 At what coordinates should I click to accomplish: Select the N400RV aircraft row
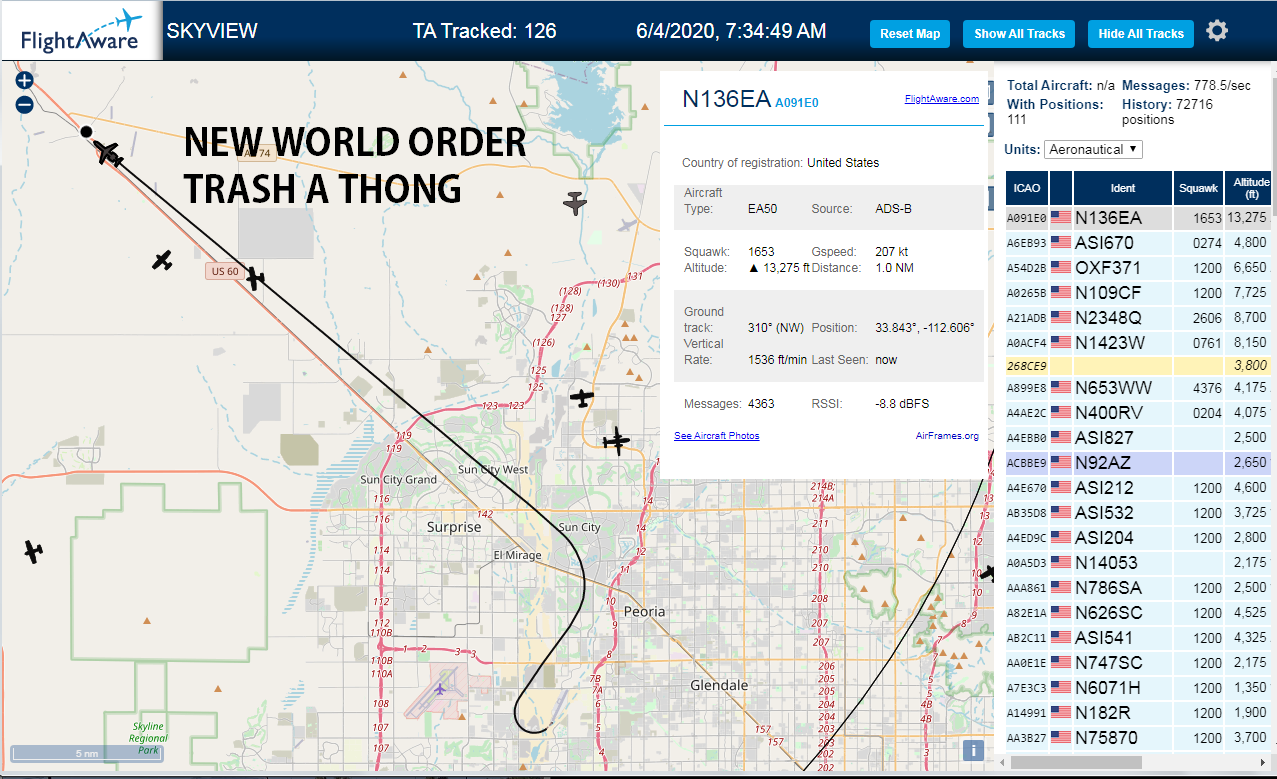click(x=1139, y=413)
